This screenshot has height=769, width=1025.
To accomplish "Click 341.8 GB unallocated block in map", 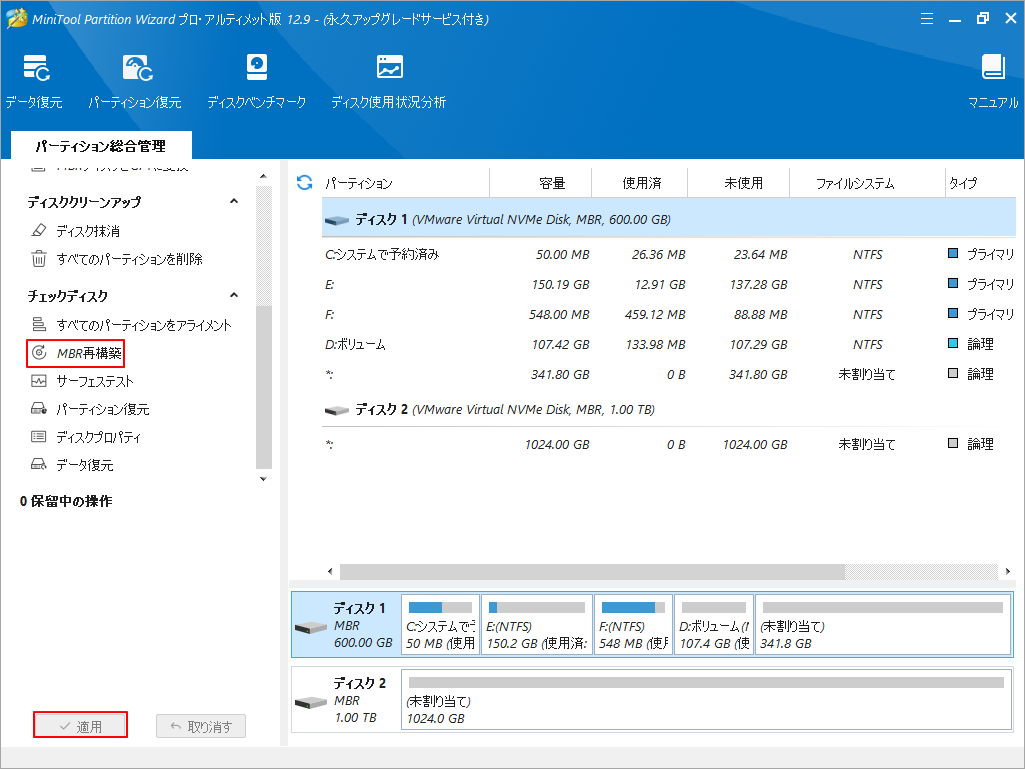I will (x=883, y=624).
